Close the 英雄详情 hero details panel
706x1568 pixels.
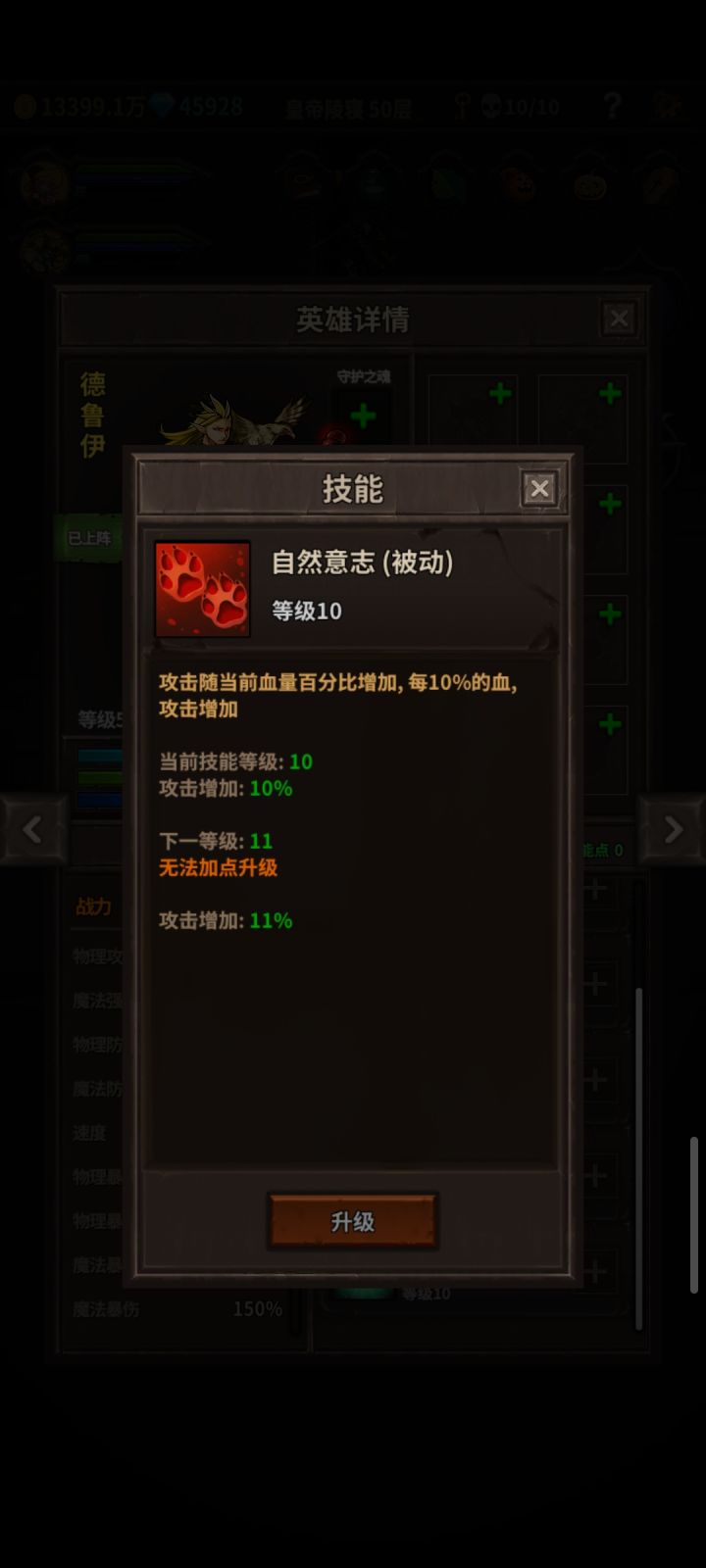pyautogui.click(x=619, y=318)
